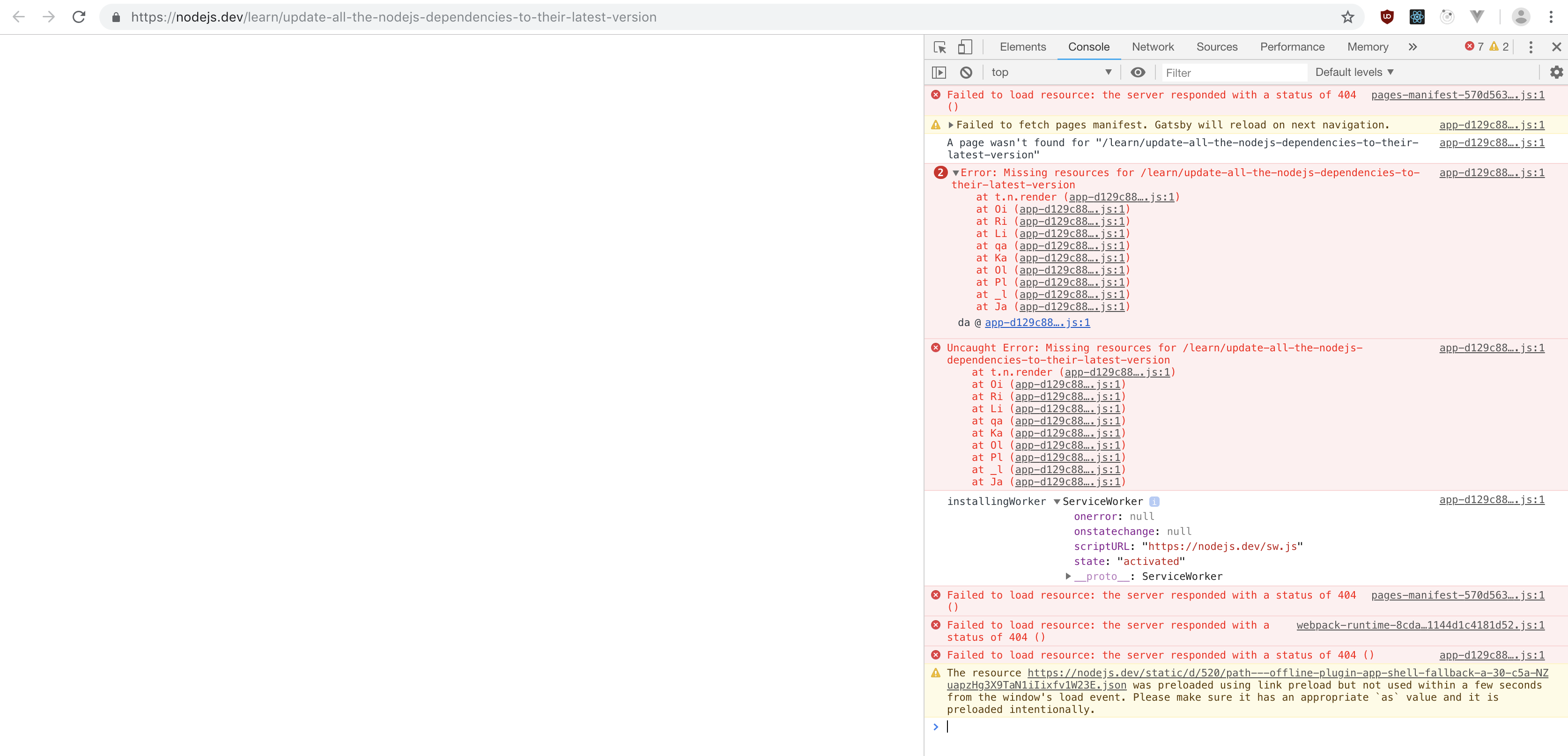Open source link beside installingWorker log

(x=1492, y=500)
